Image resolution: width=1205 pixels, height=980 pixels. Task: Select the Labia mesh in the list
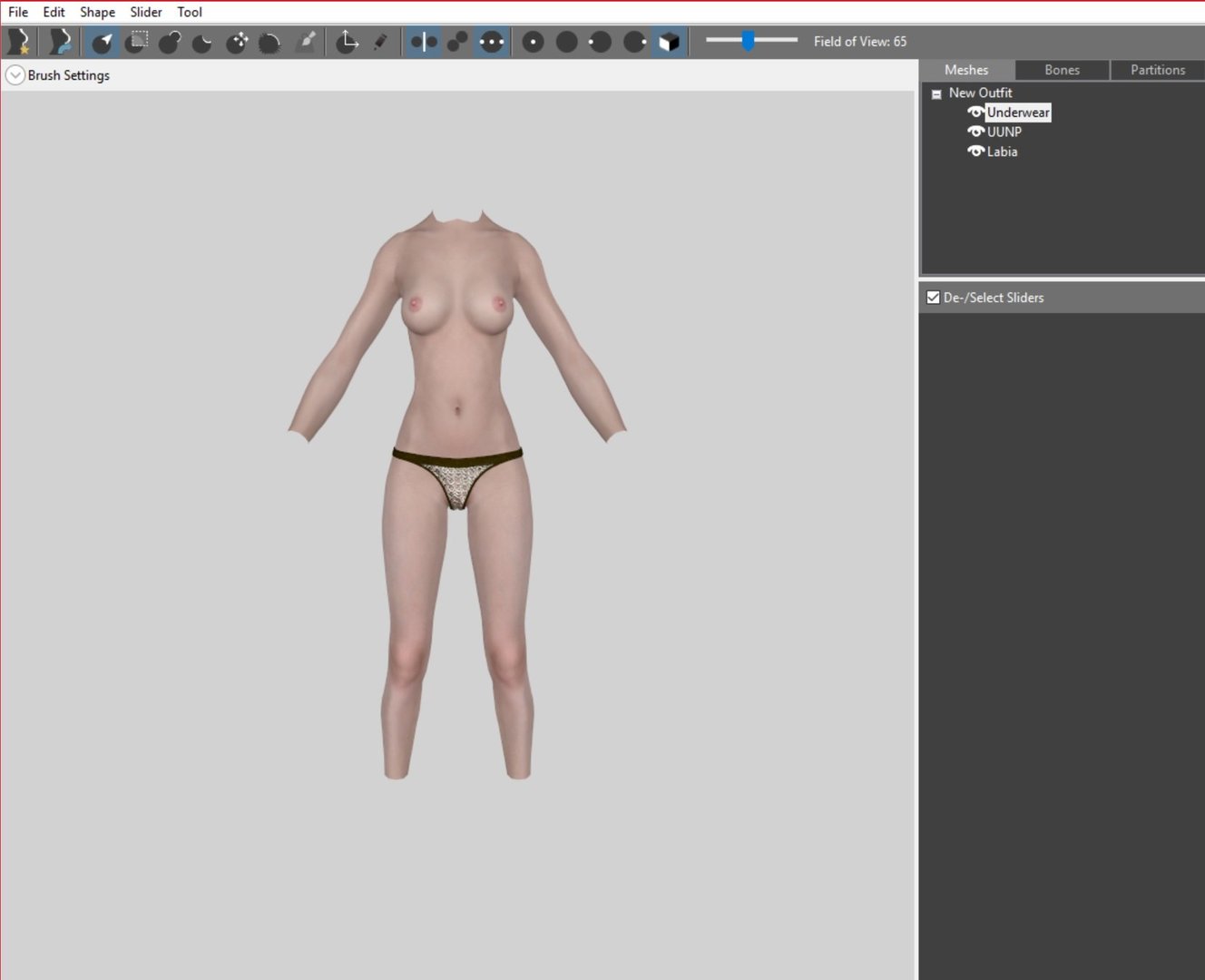[1002, 152]
